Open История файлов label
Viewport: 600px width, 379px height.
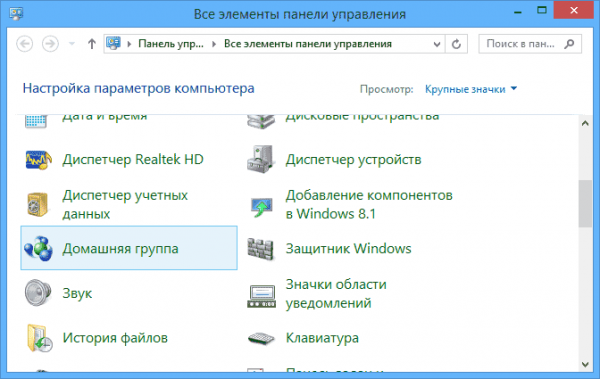click(x=115, y=338)
